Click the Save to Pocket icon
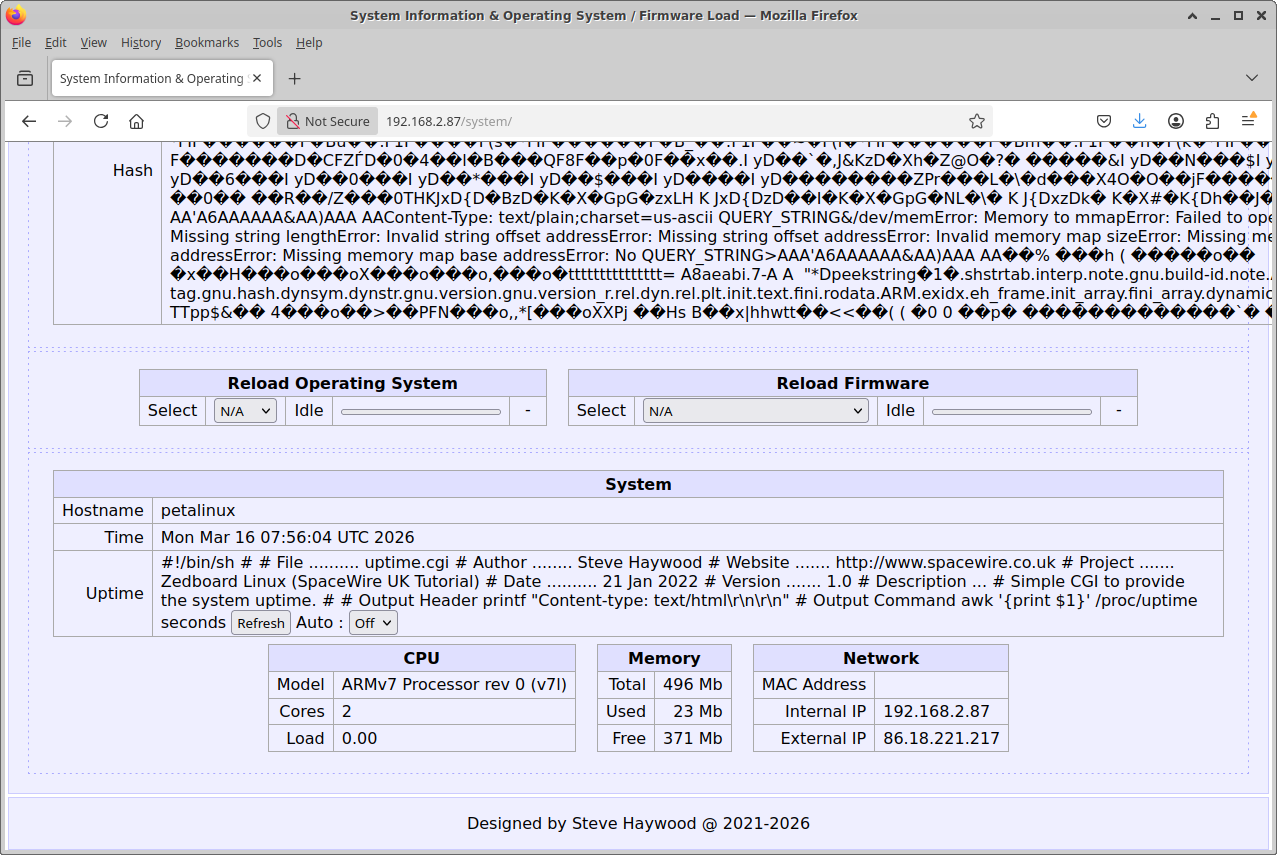 coord(1103,121)
